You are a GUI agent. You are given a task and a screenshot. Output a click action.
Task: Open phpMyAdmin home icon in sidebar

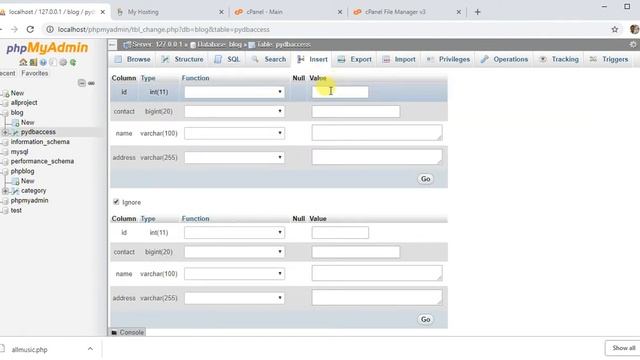pyautogui.click(x=23, y=62)
